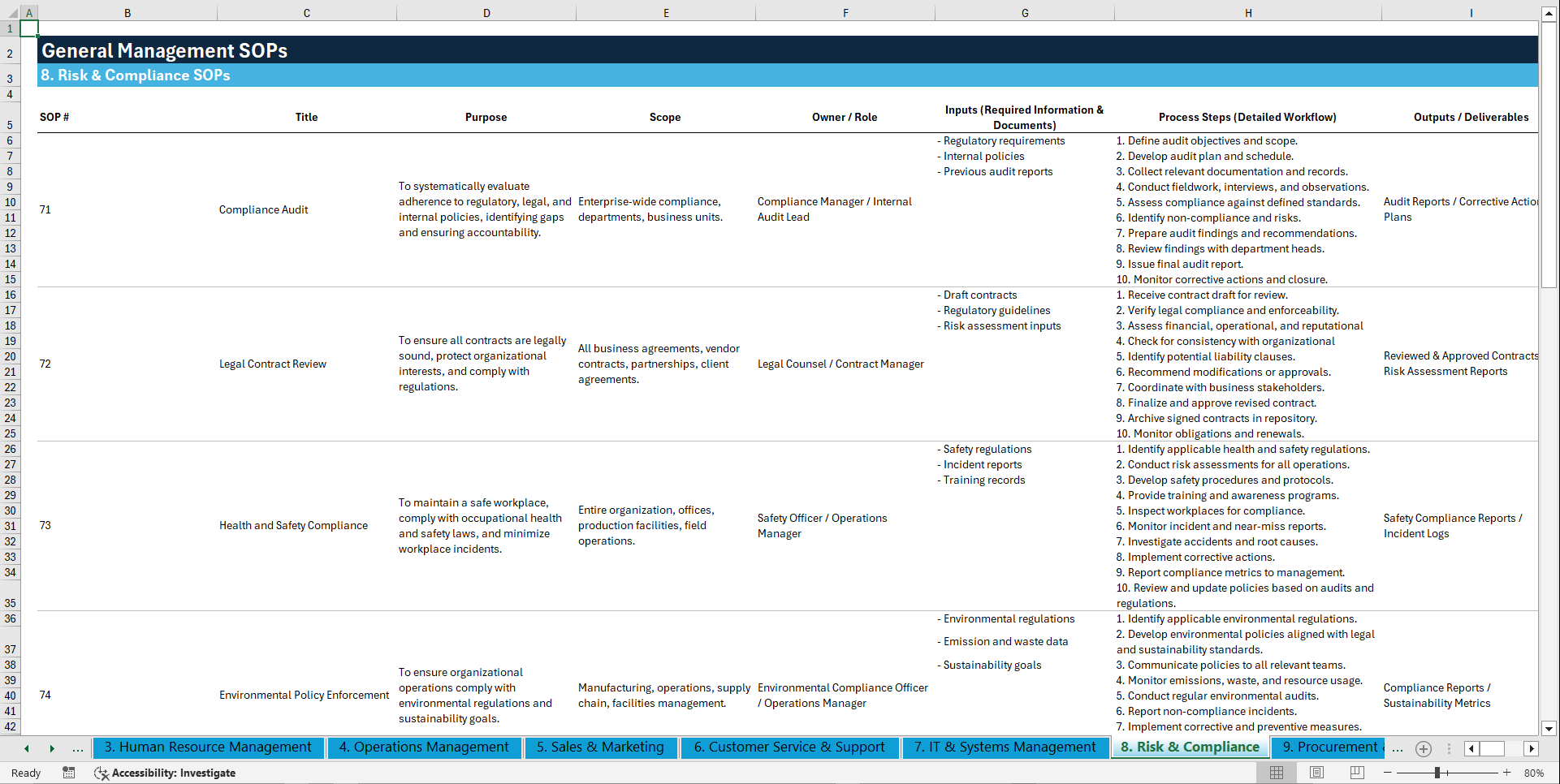Click the macro recording icon near Ready

click(x=69, y=773)
